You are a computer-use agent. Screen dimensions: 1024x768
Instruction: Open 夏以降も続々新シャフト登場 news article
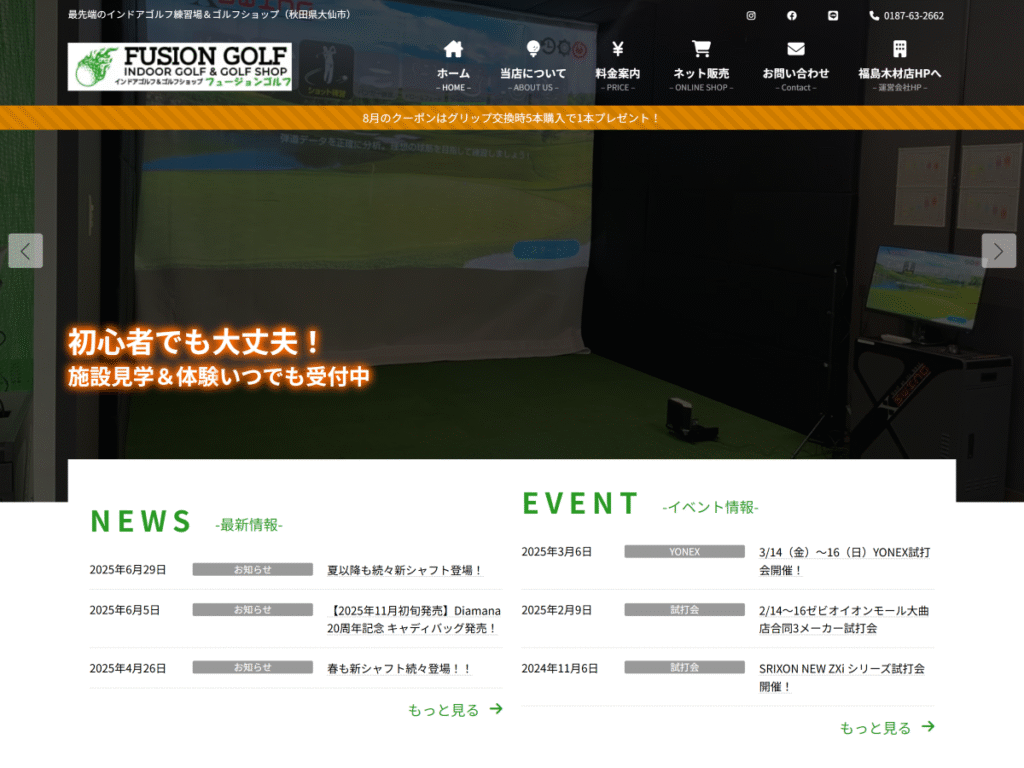(405, 570)
